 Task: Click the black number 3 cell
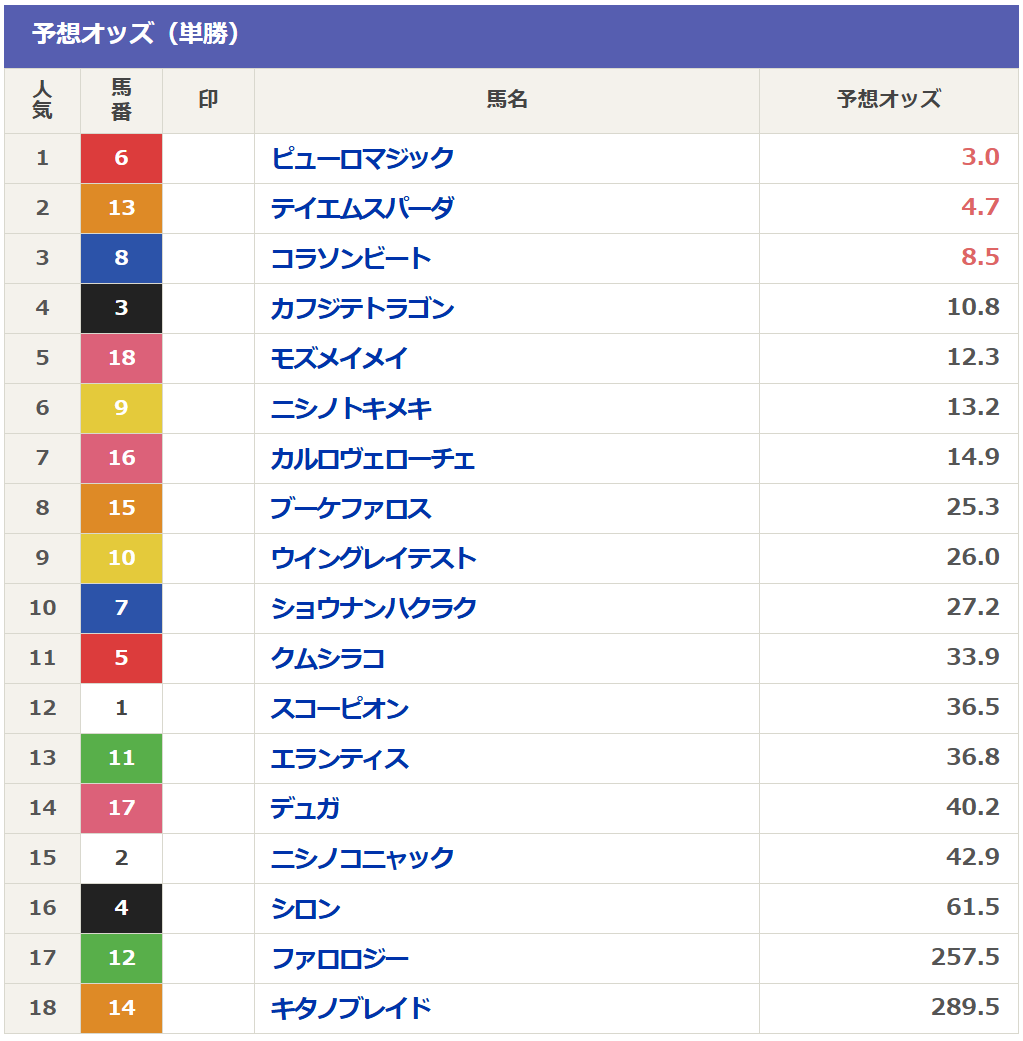(121, 308)
